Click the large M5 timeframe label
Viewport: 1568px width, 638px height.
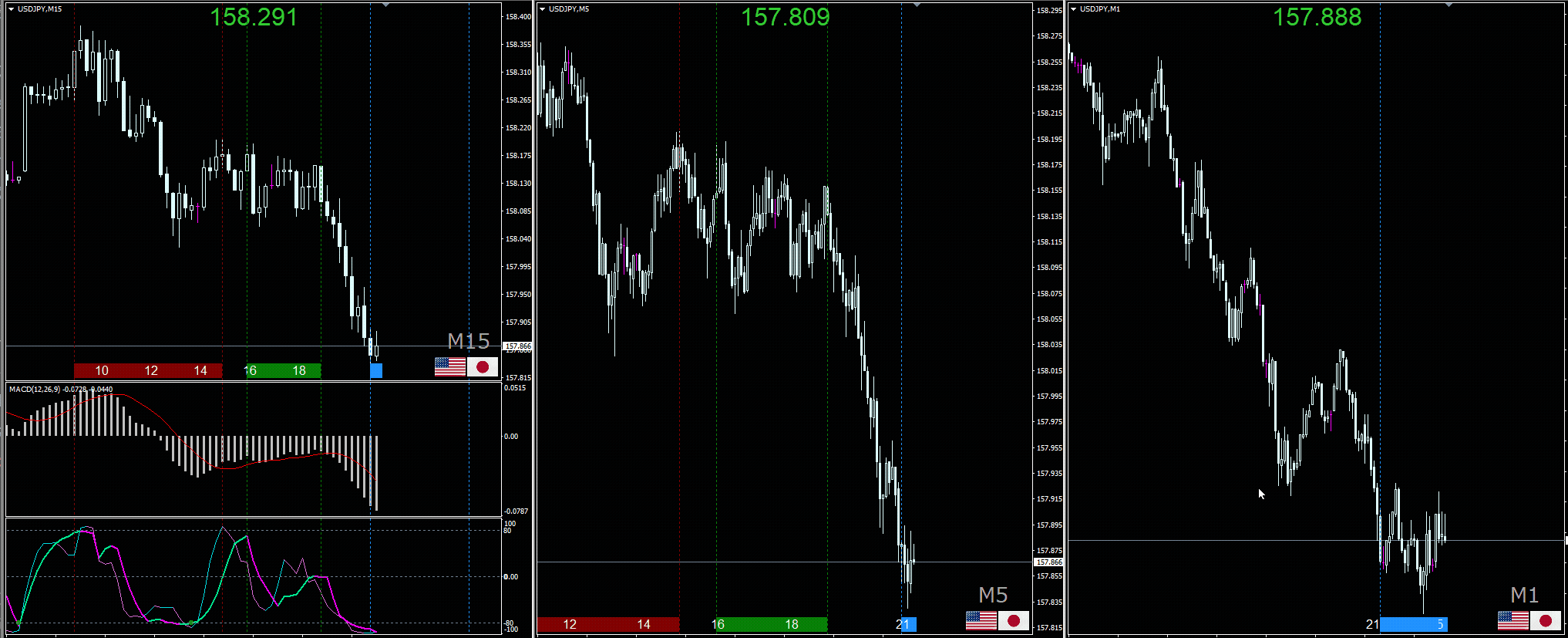(993, 595)
